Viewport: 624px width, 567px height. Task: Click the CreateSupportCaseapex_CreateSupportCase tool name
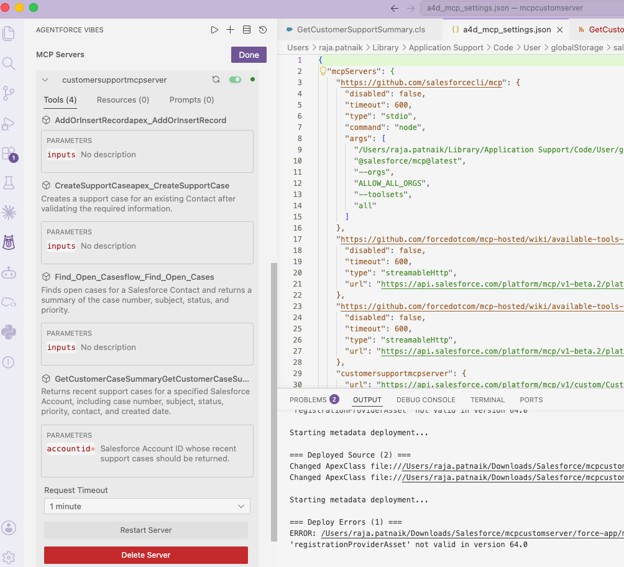click(x=142, y=186)
